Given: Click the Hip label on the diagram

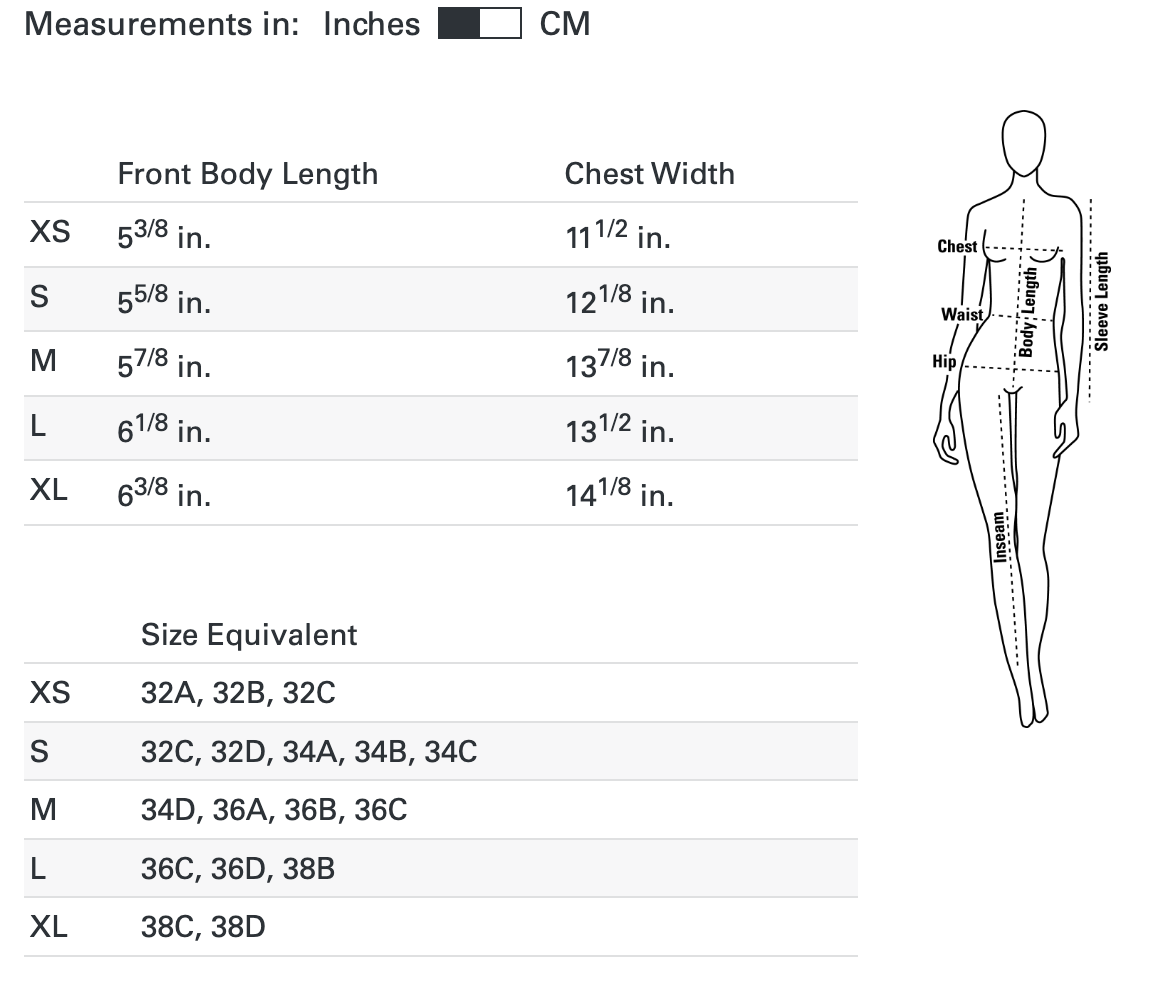Looking at the screenshot, I should (944, 361).
